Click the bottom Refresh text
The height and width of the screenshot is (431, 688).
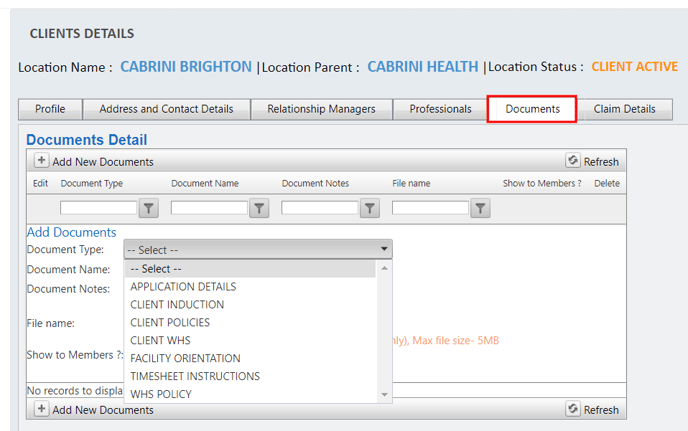pos(601,410)
